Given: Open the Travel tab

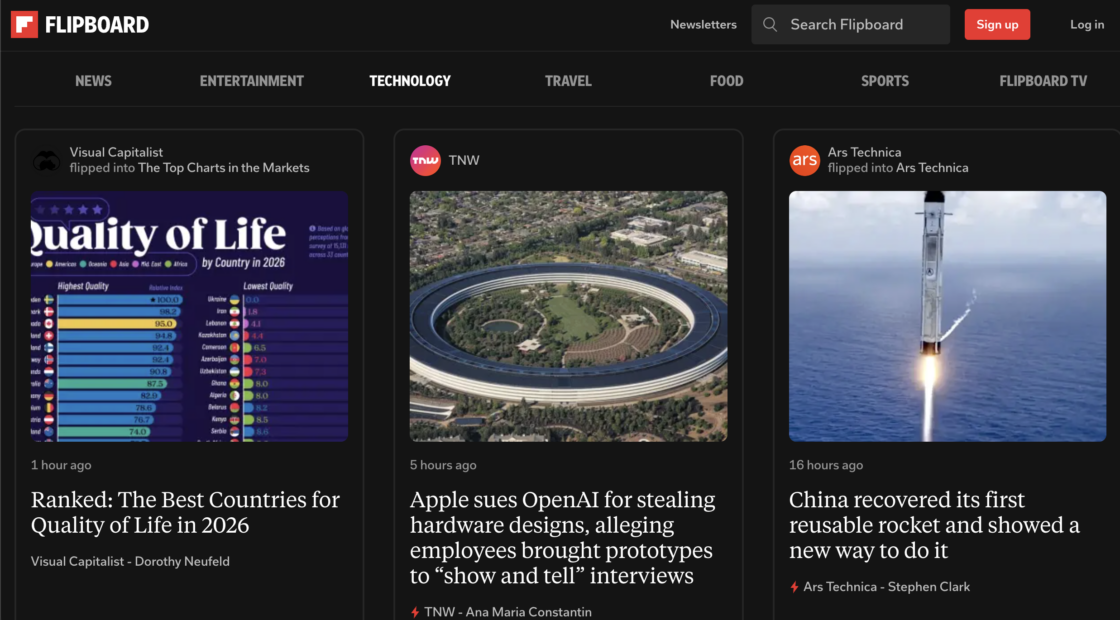Looking at the screenshot, I should (x=568, y=81).
